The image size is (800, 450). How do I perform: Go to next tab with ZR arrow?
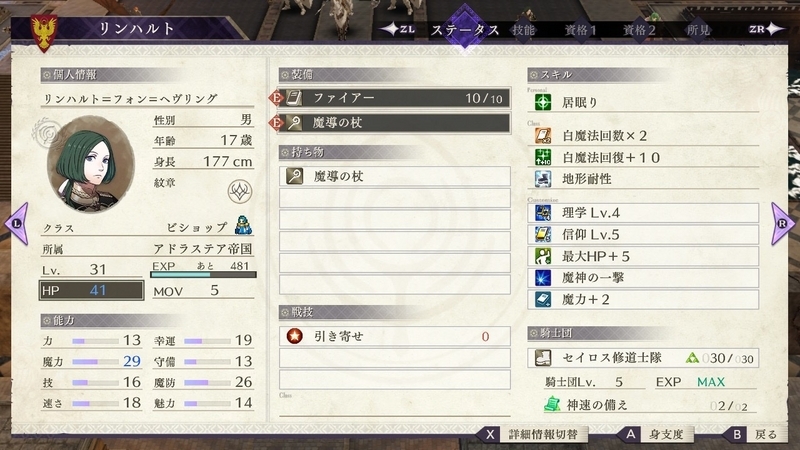pos(767,29)
